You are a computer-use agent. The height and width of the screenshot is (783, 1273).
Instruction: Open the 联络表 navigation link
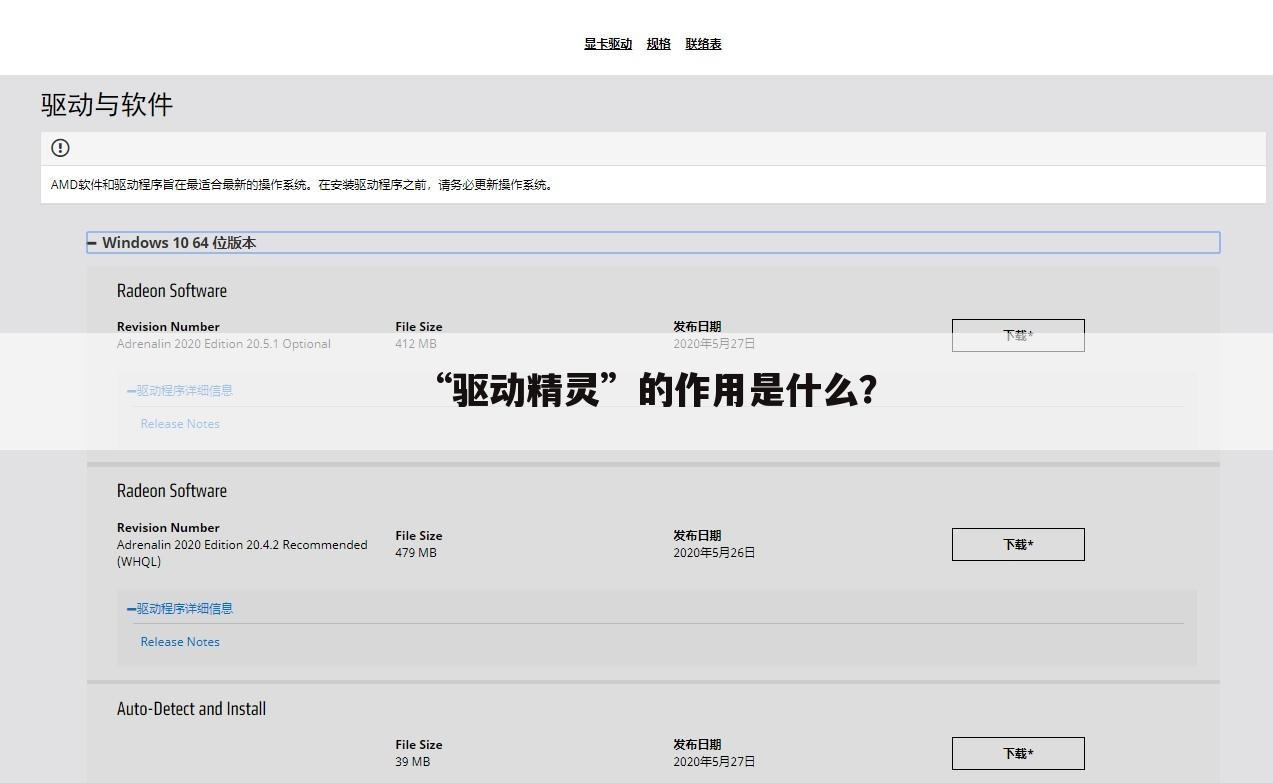click(x=703, y=43)
